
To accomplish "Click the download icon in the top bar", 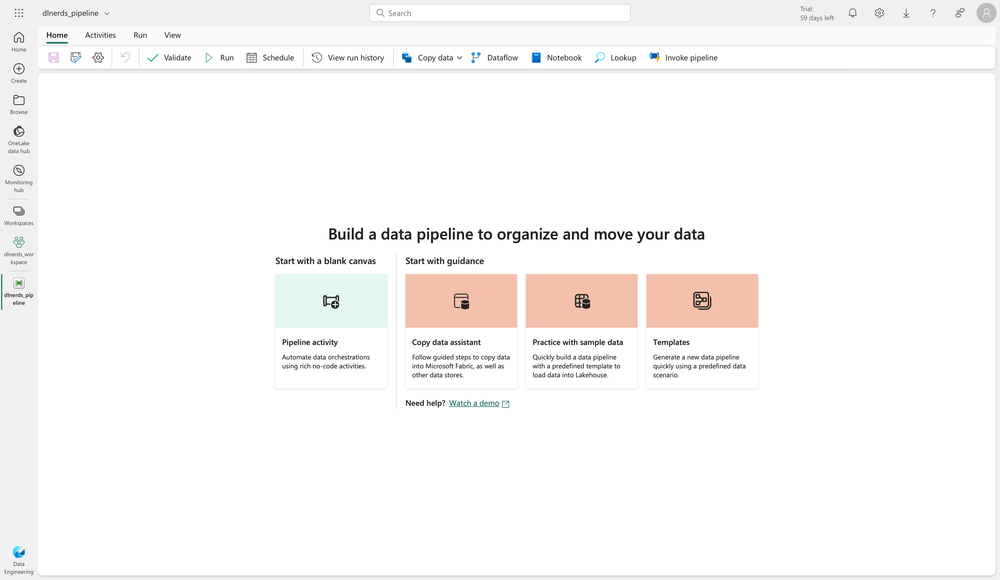I will click(x=906, y=13).
